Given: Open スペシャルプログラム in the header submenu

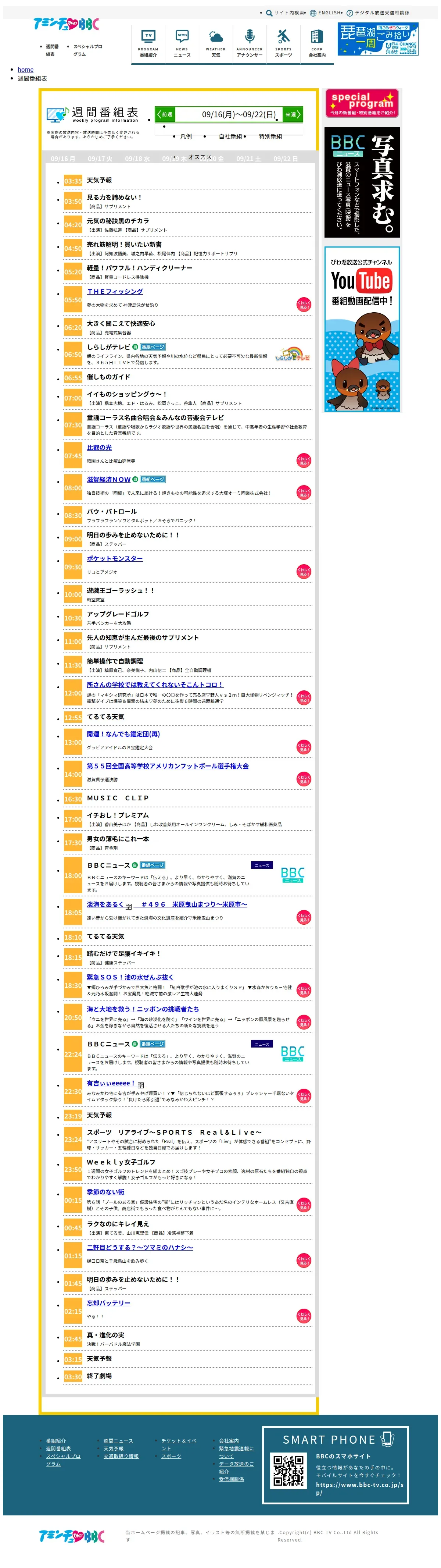Looking at the screenshot, I should point(87,50).
